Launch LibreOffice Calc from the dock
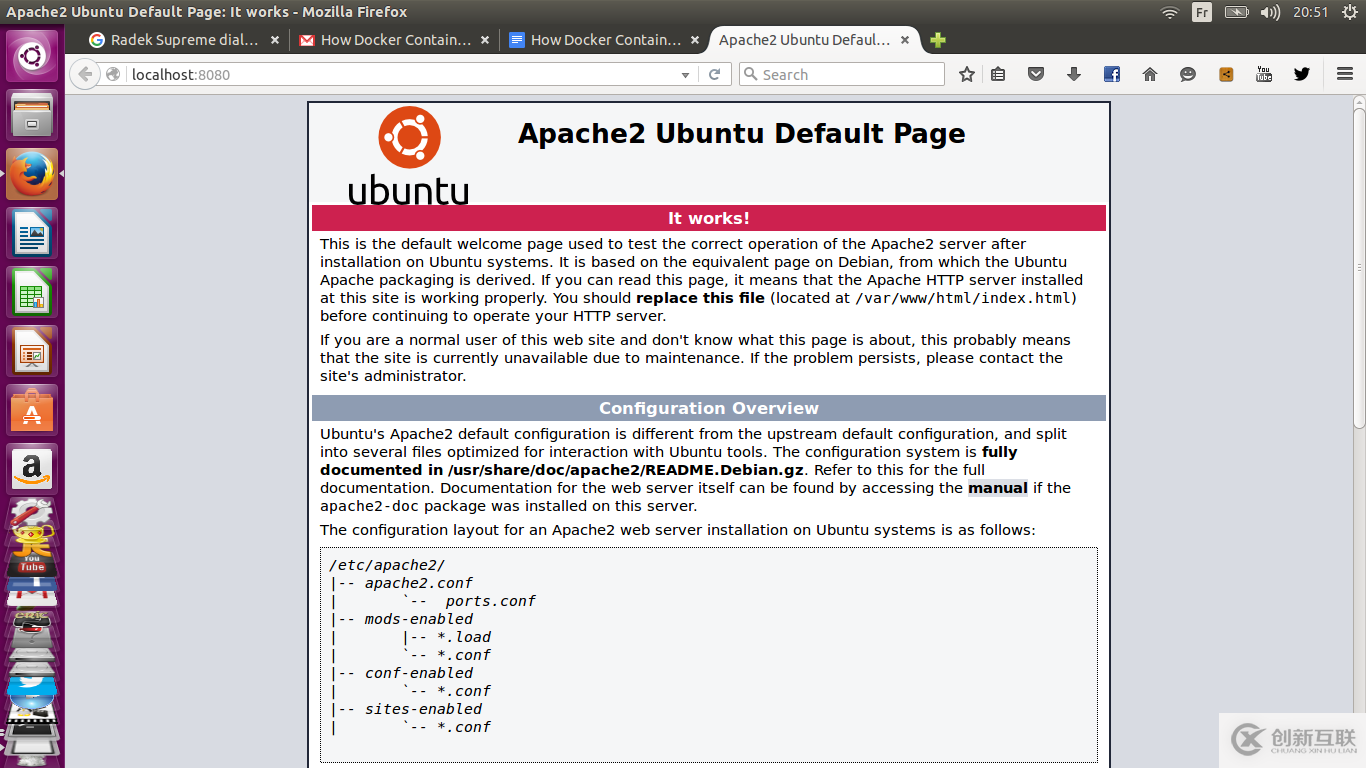Viewport: 1366px width, 768px height. (x=32, y=292)
